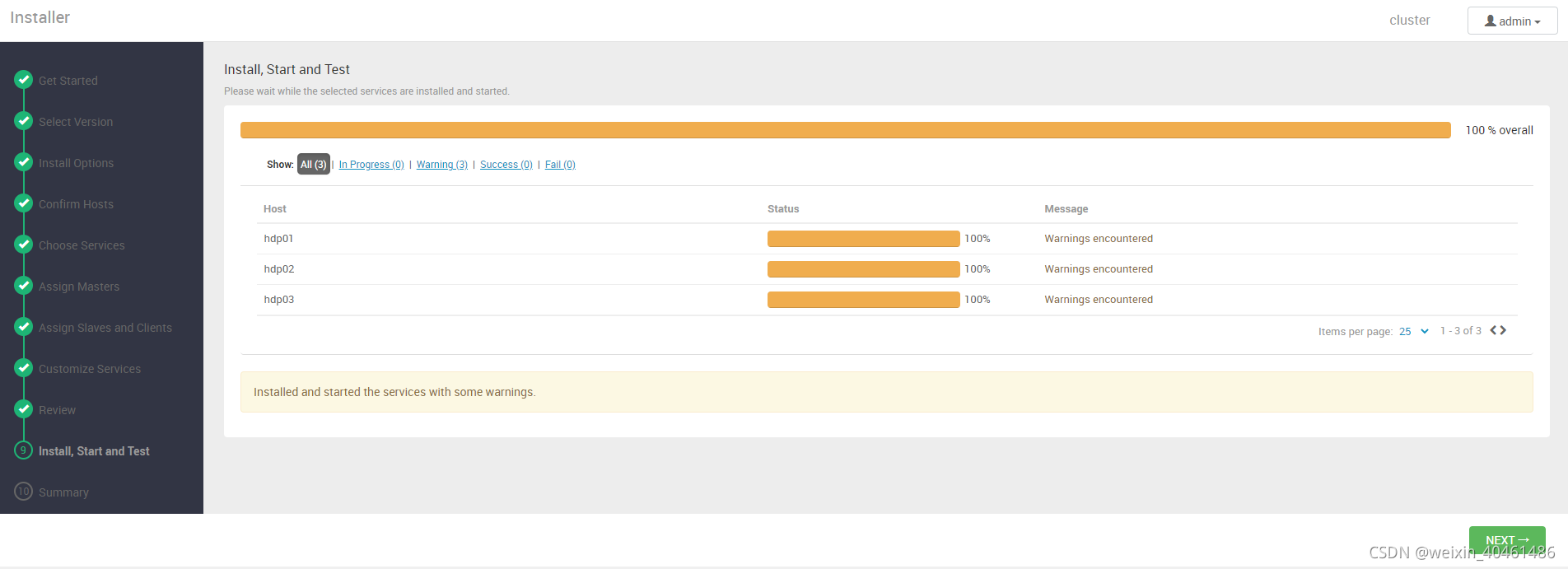This screenshot has height=569, width=1568.
Task: Click the NEXT button
Action: click(1507, 540)
